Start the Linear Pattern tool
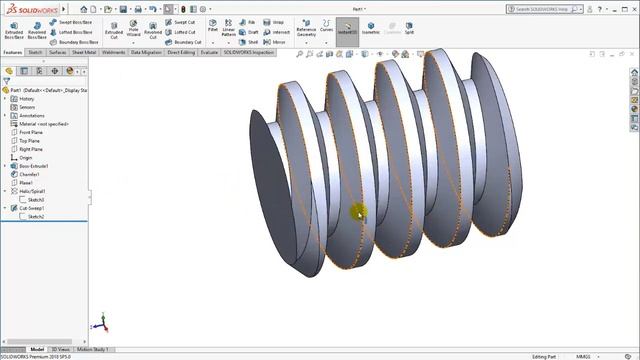Screen dimensions: 640x360 pyautogui.click(x=229, y=27)
